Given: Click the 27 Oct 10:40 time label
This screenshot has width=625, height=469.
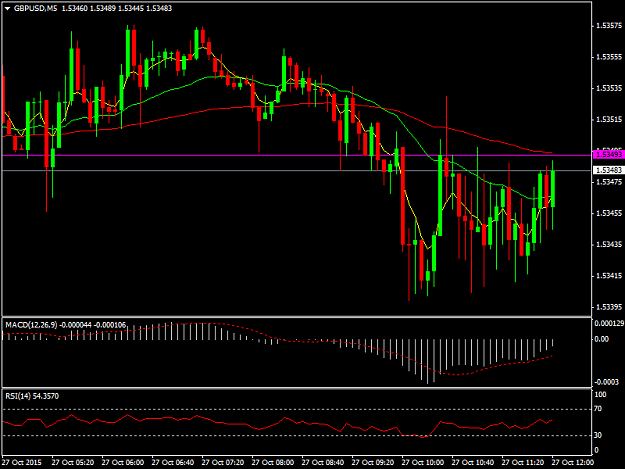Looking at the screenshot, I should click(473, 462).
